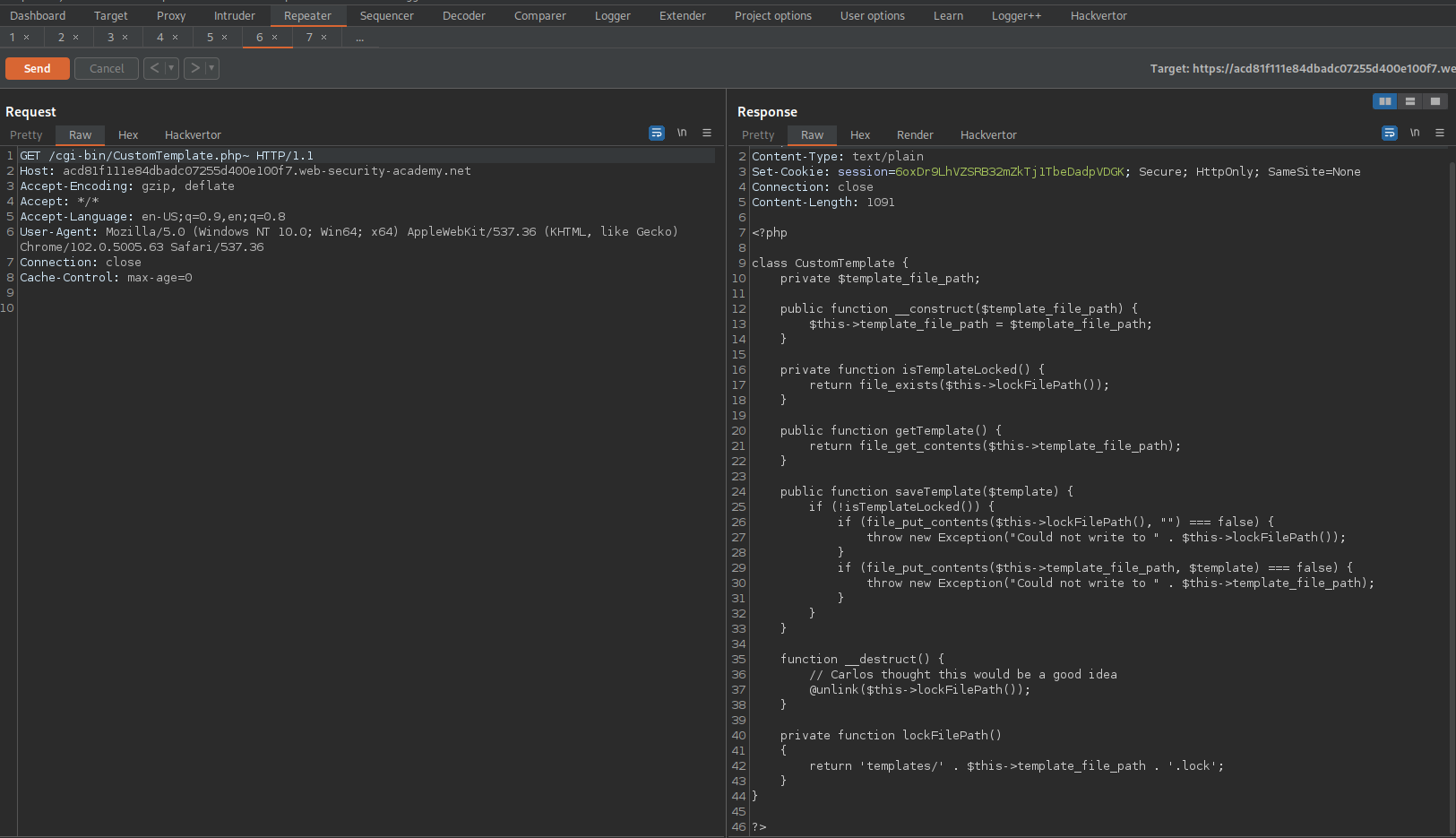The width and height of the screenshot is (1456, 838).
Task: Click the Cache-Control: max-age=0 header line
Action: coord(106,278)
